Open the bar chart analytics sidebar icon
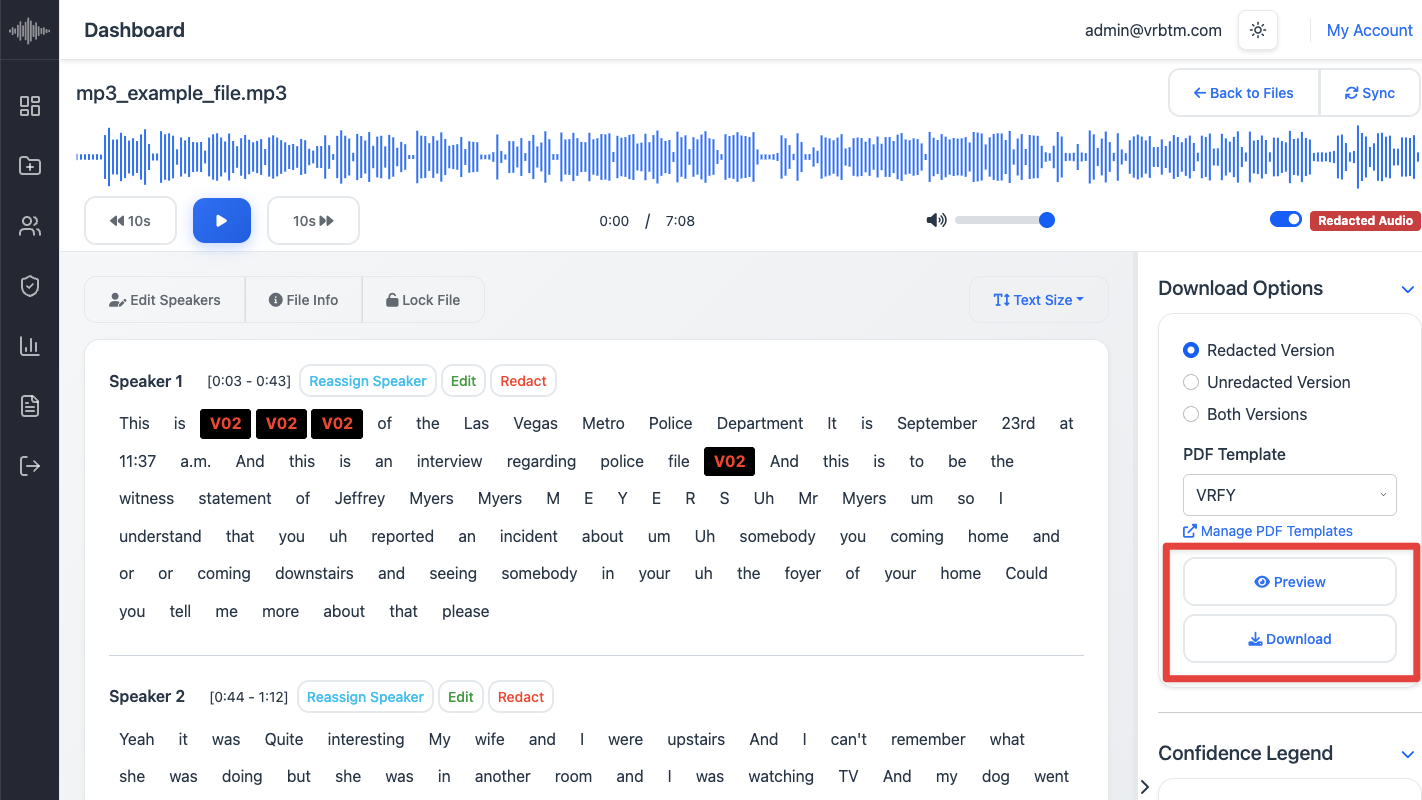 click(x=30, y=346)
